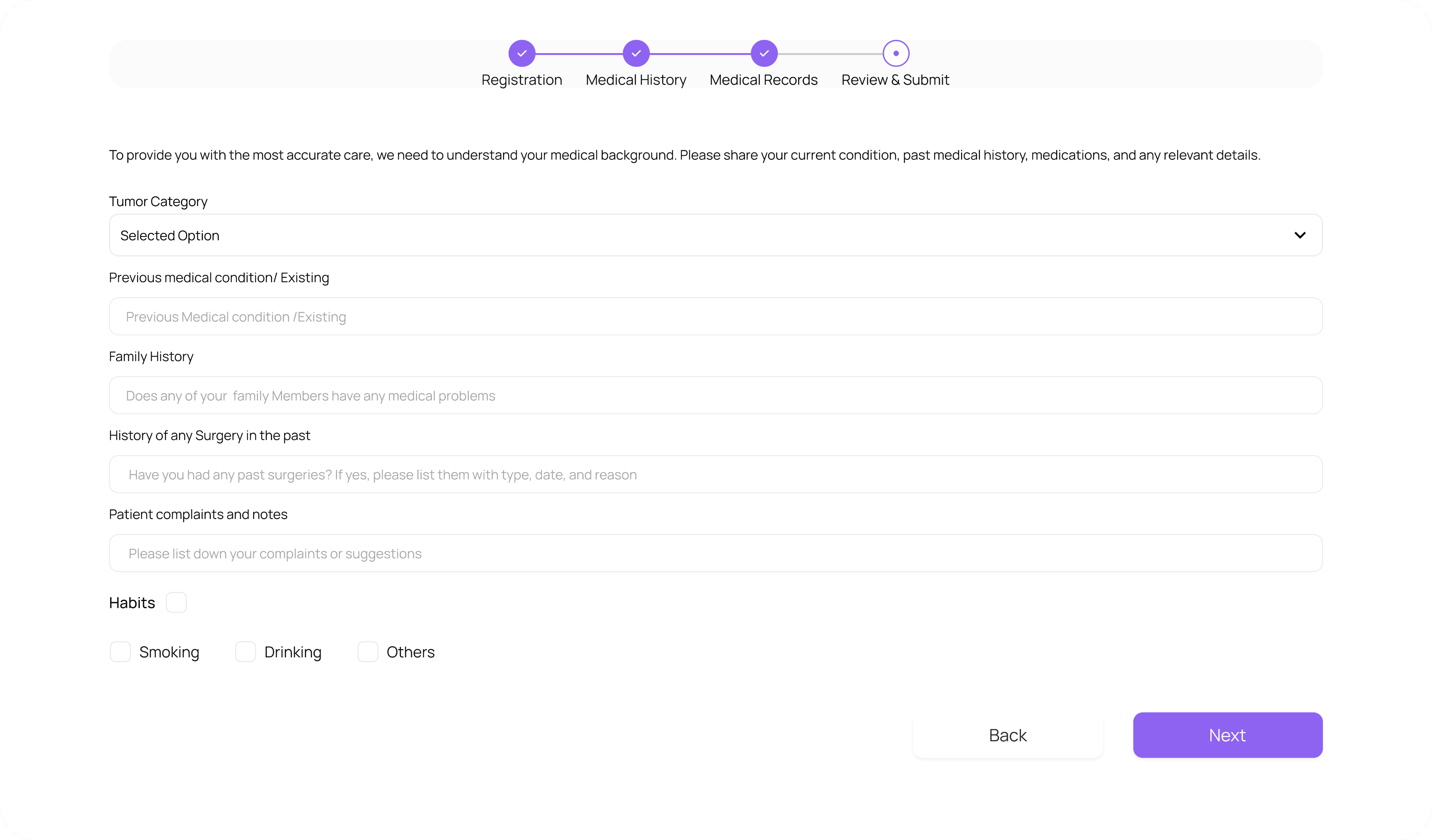Enable the Drinking habit checkbox

click(245, 652)
